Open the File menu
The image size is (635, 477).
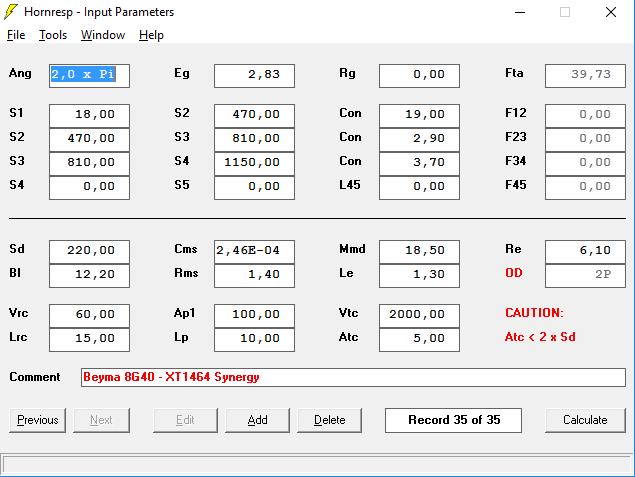(x=16, y=35)
